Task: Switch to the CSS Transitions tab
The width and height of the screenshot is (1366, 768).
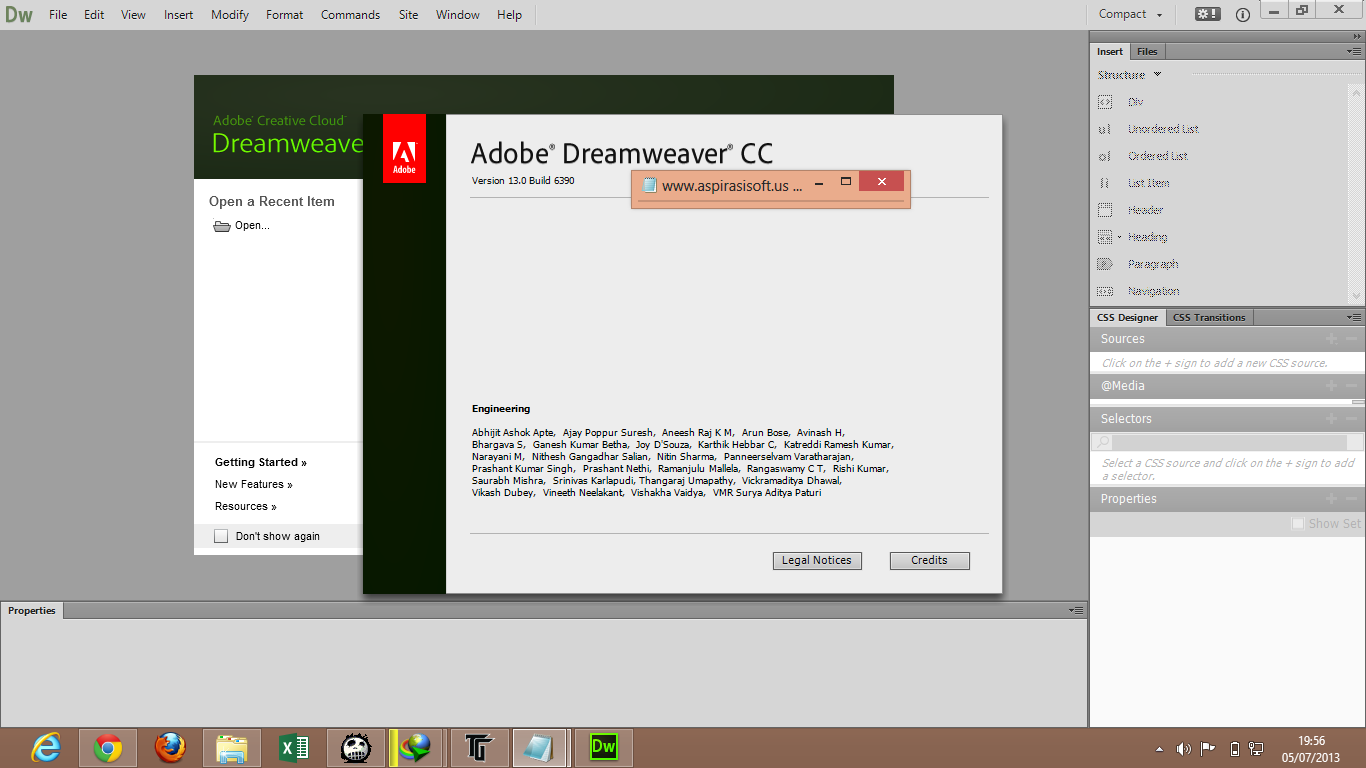Action: pos(1209,318)
